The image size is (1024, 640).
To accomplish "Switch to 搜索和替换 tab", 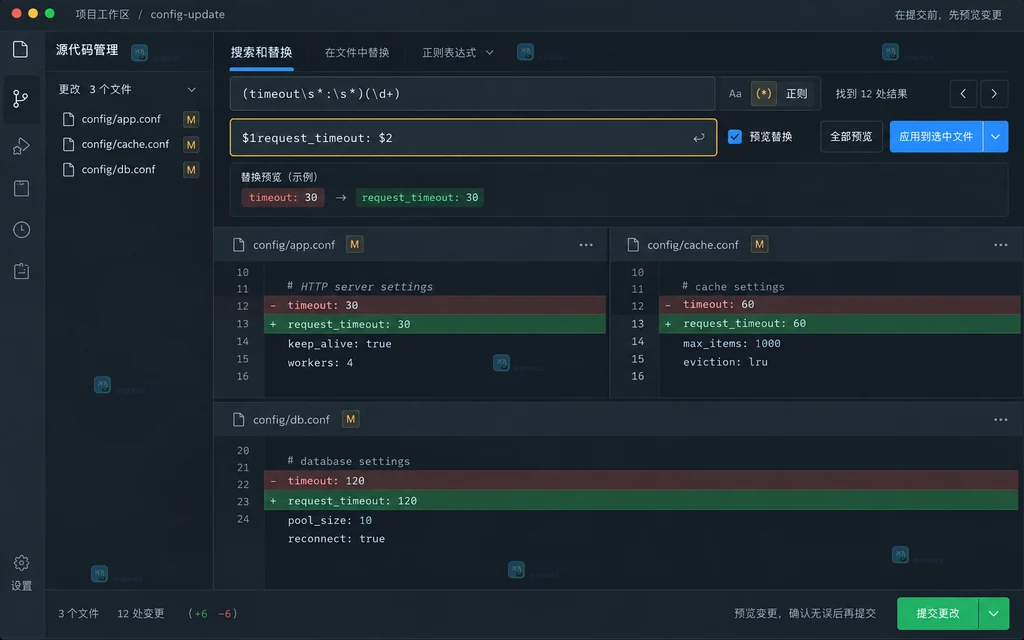I will [261, 52].
